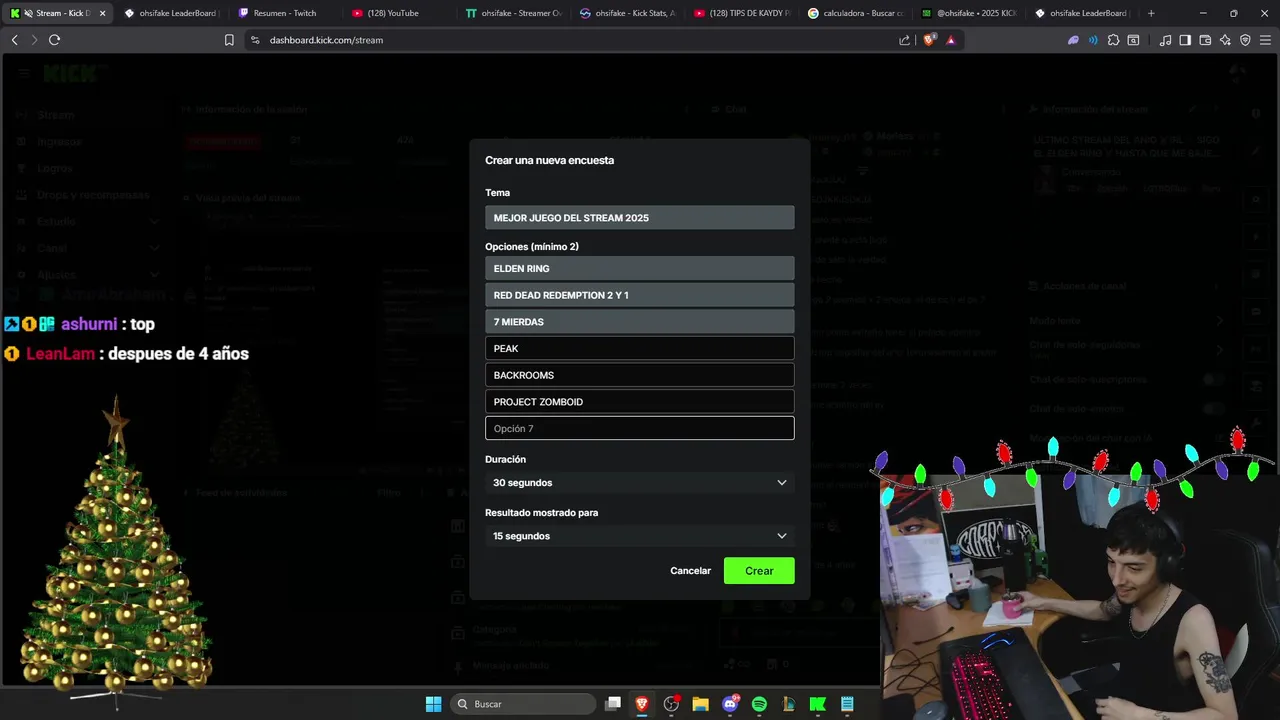The width and height of the screenshot is (1280, 720).
Task: Open Discord from the taskbar
Action: (x=730, y=704)
